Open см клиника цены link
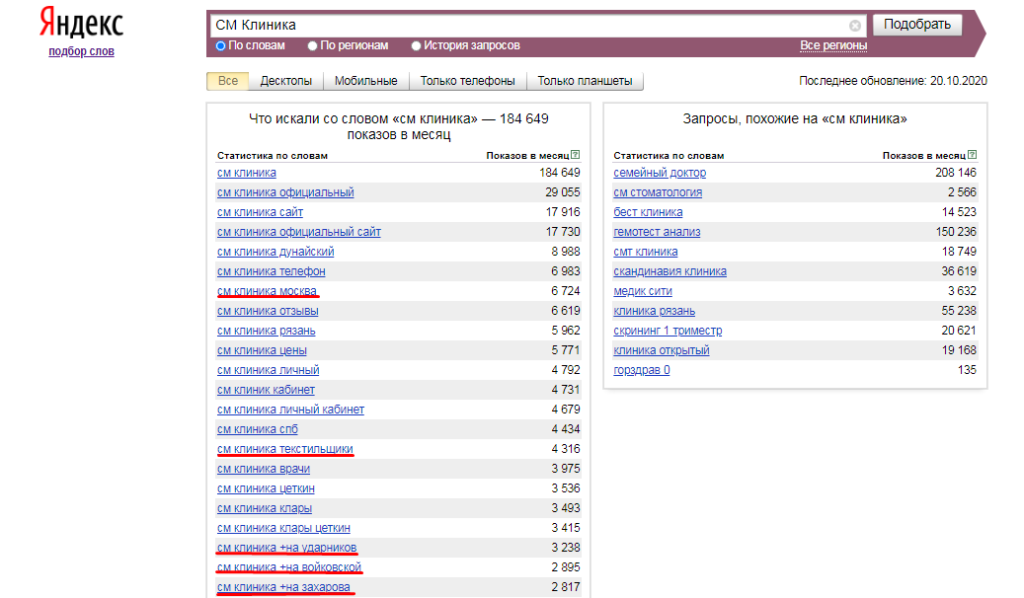This screenshot has width=1024, height=598. pos(262,350)
